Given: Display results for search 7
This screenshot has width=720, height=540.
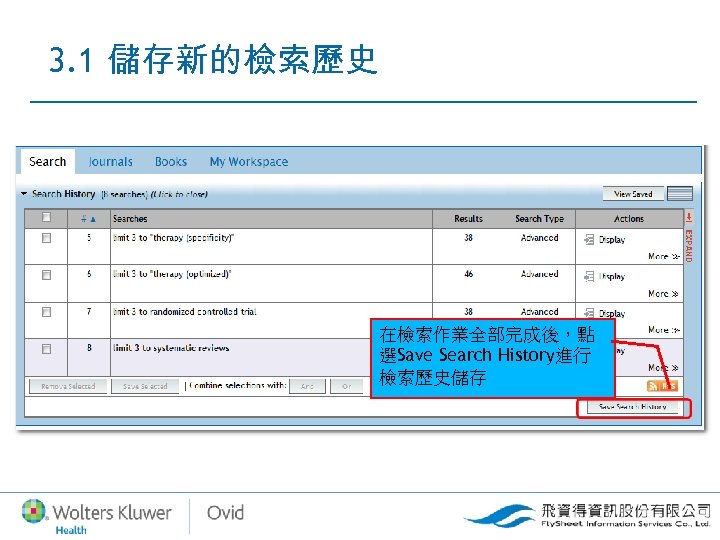Looking at the screenshot, I should click(x=612, y=314).
